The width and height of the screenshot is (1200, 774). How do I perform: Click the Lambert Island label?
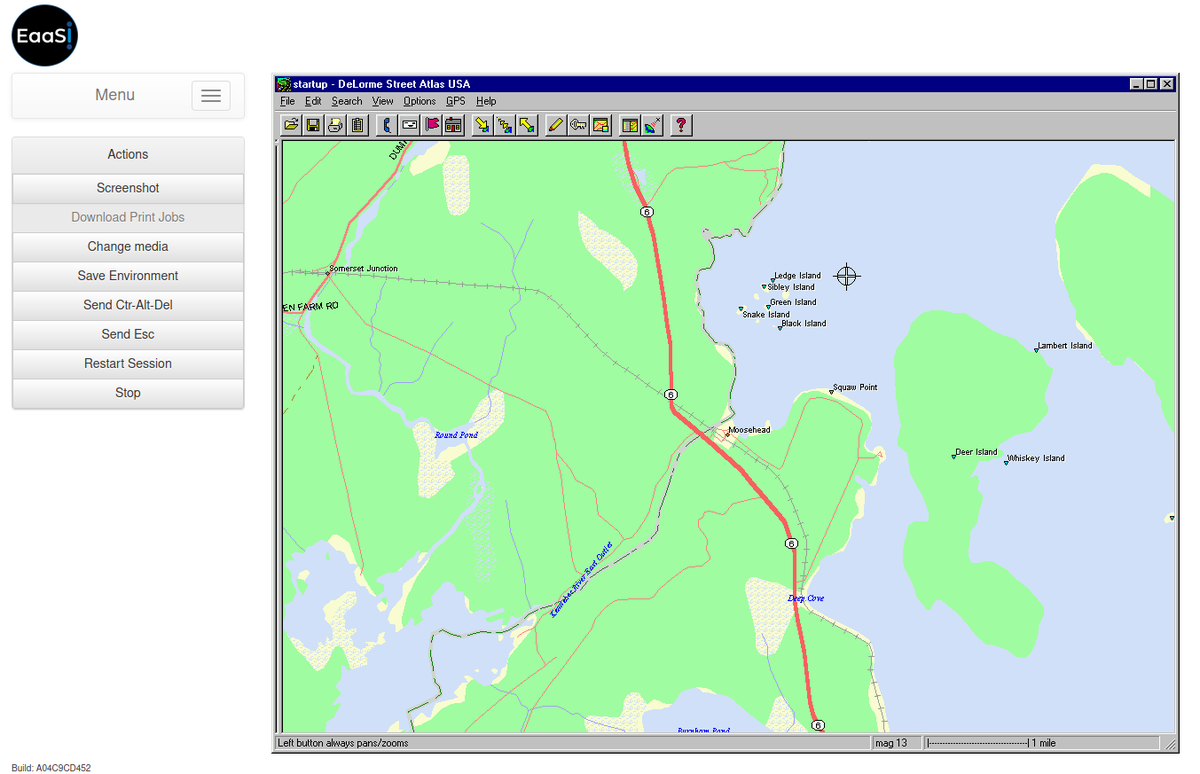pyautogui.click(x=1065, y=346)
